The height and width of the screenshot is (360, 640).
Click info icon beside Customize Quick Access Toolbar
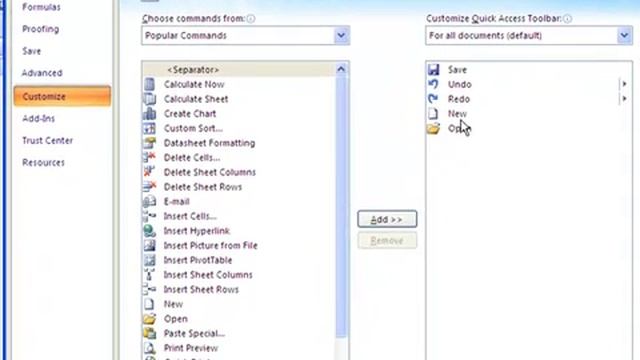(x=567, y=18)
